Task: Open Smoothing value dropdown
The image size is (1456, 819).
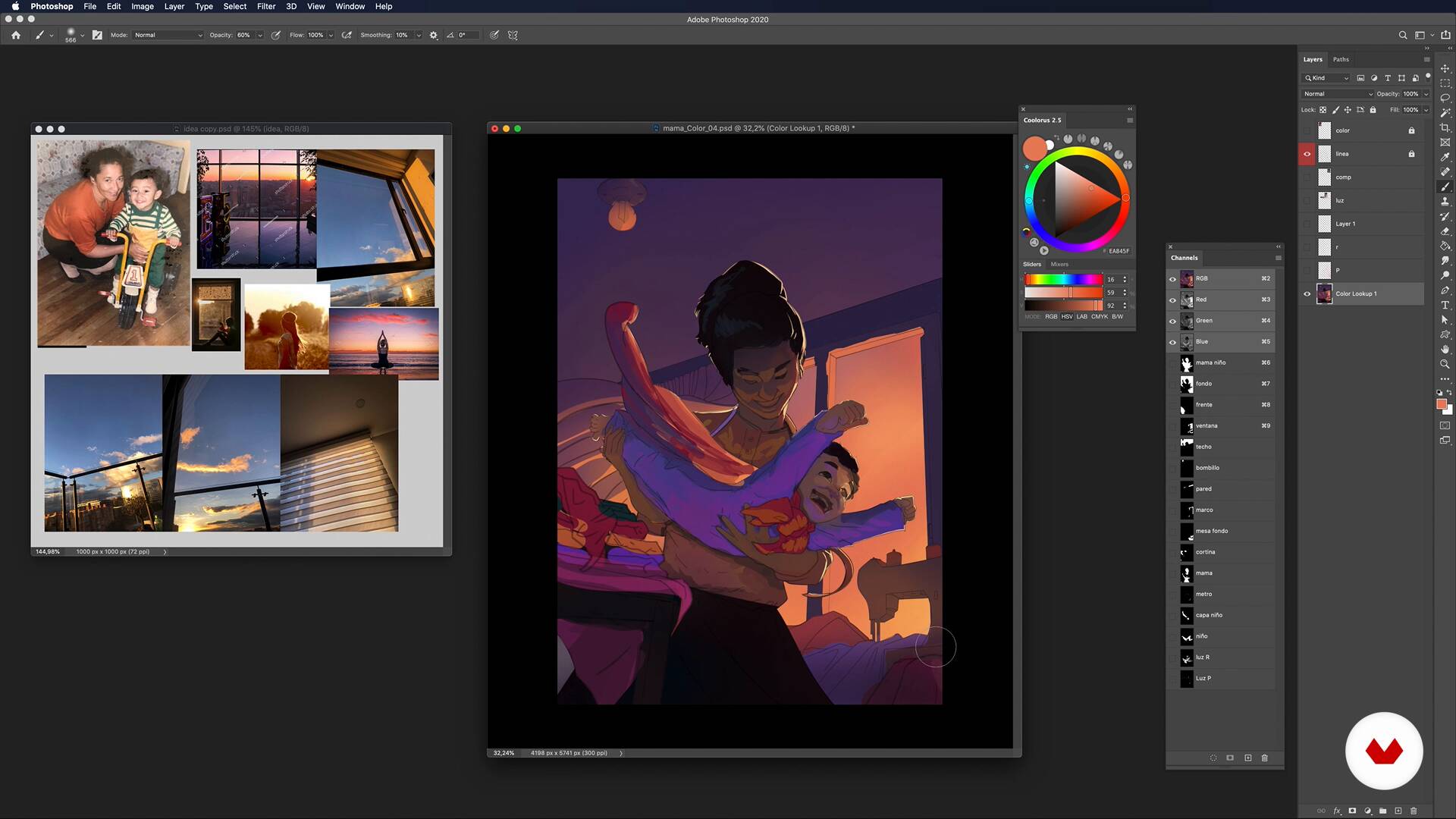Action: tap(418, 35)
